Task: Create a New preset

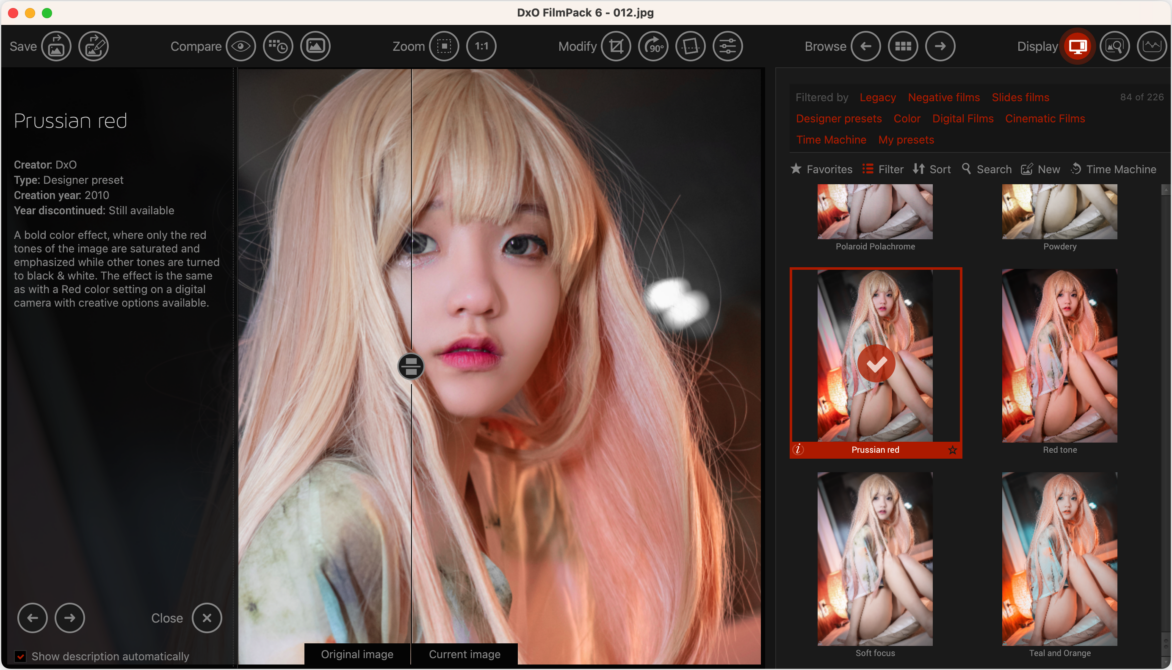Action: [x=1040, y=169]
